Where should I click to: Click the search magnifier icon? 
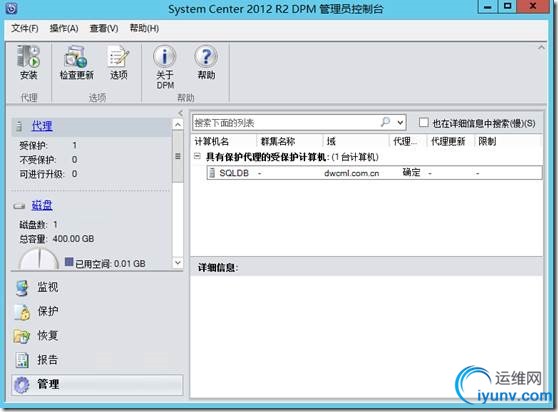(x=385, y=122)
